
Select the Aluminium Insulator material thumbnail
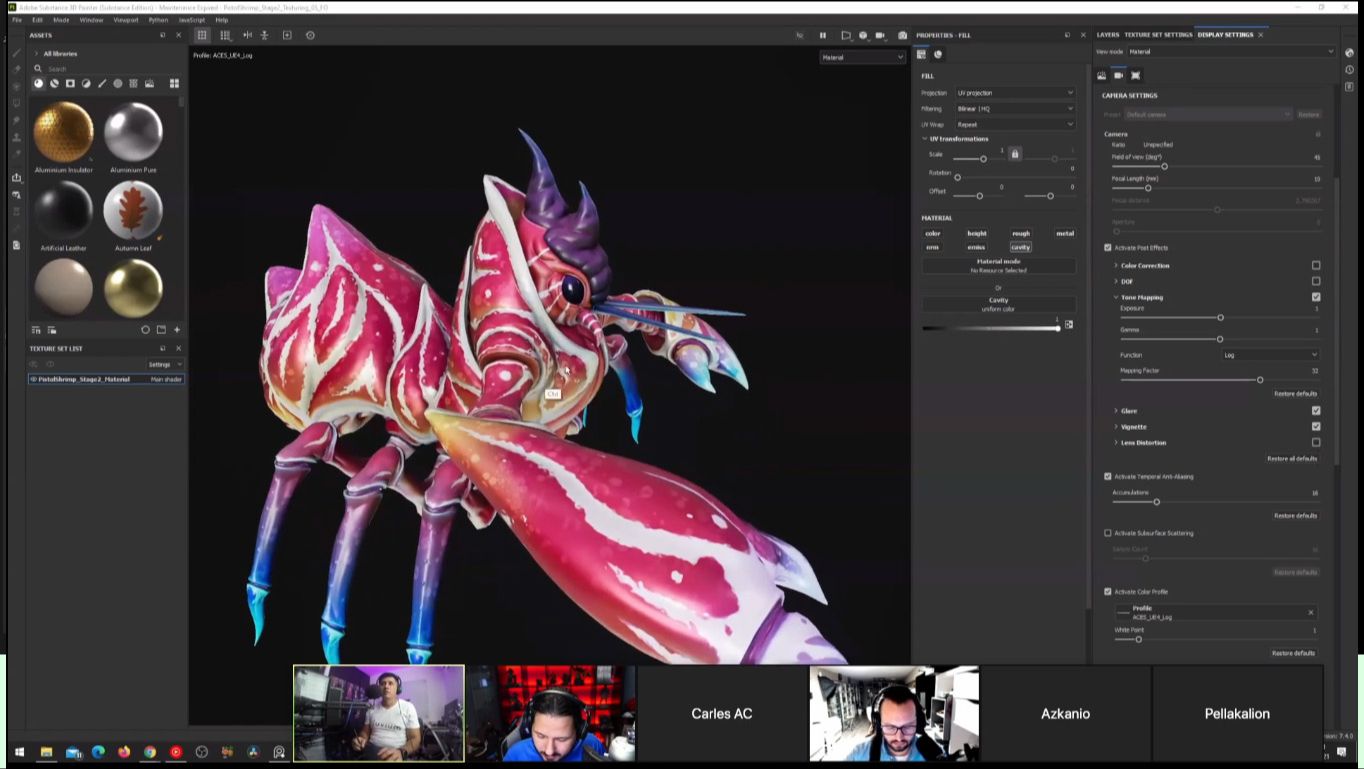[64, 132]
